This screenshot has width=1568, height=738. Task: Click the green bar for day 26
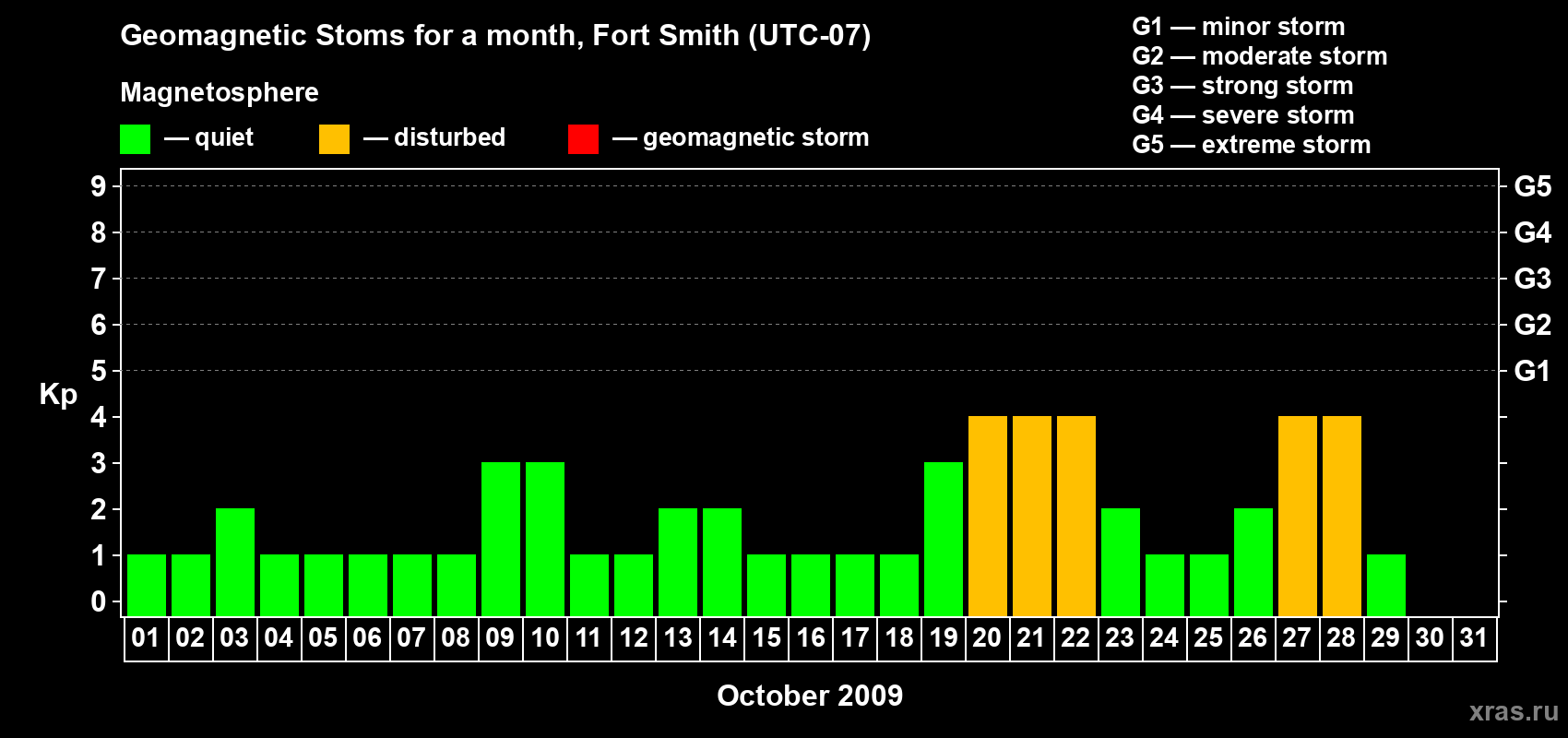(x=1253, y=562)
